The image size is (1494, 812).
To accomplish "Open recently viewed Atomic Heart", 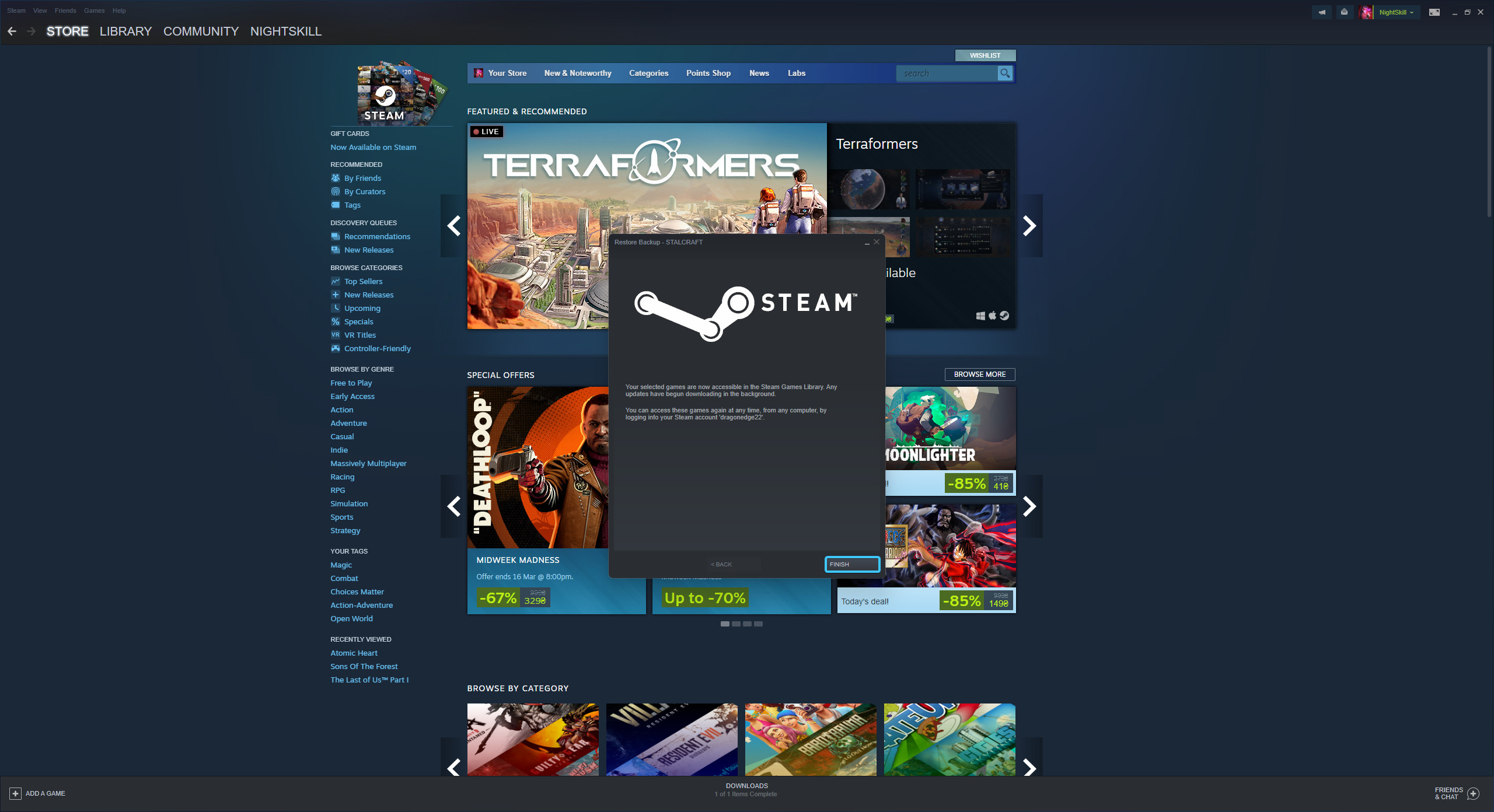I will pyautogui.click(x=354, y=653).
